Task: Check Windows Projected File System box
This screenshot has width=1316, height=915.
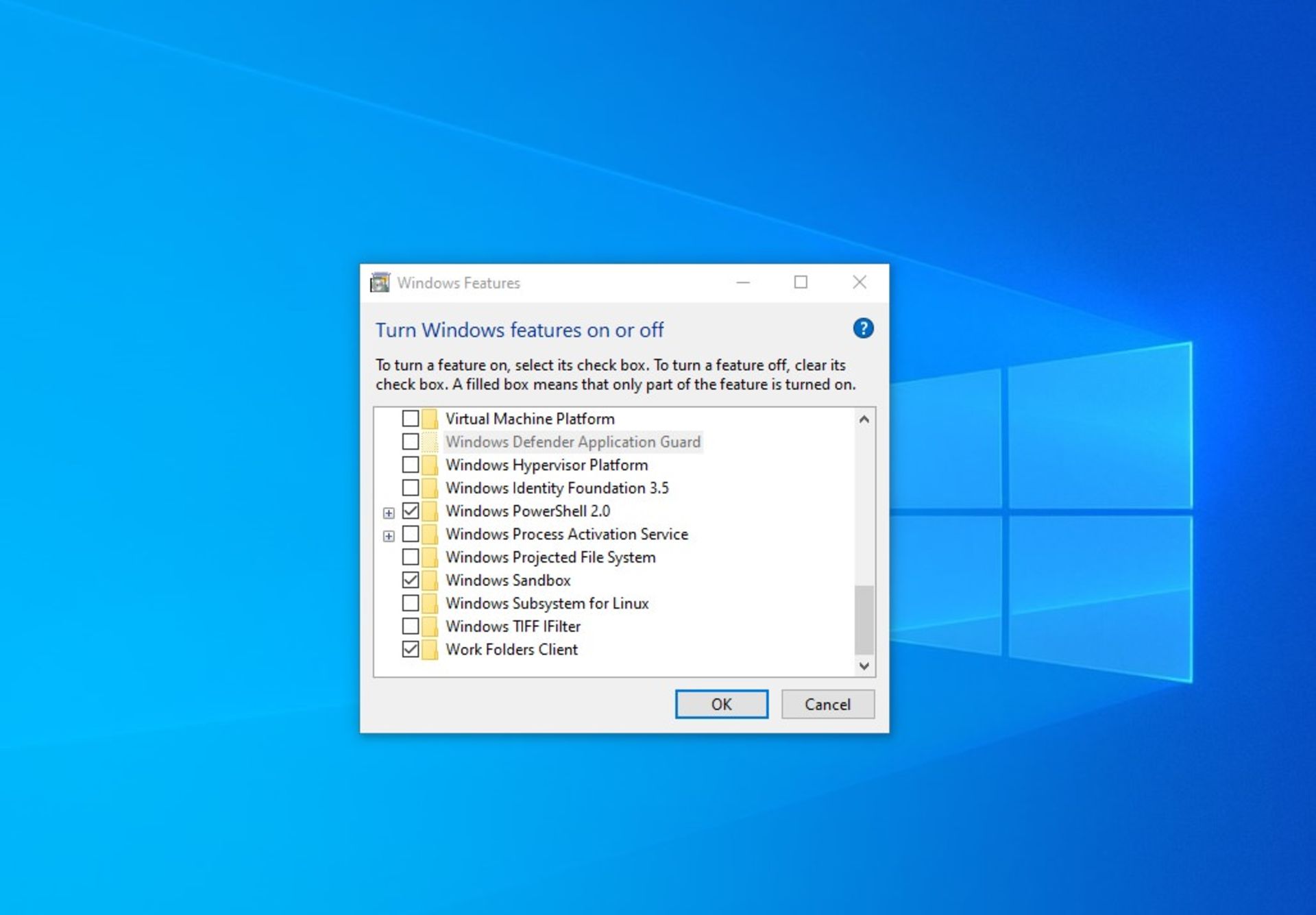Action: (410, 557)
